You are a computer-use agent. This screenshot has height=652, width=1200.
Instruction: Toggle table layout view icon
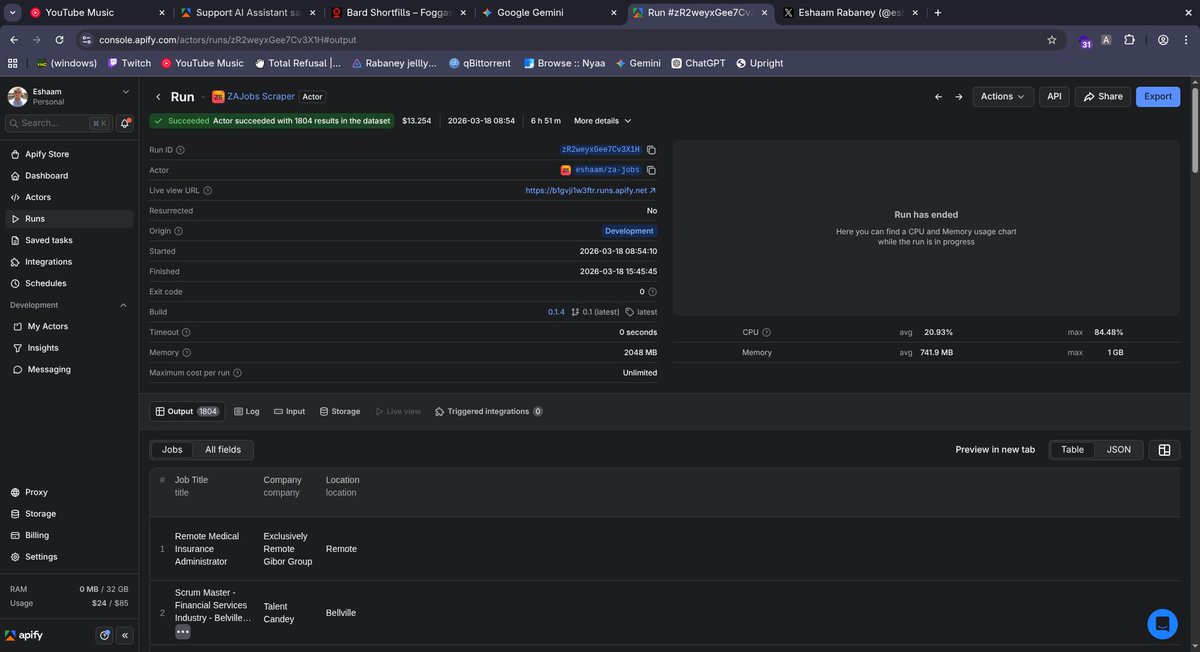coord(1164,450)
